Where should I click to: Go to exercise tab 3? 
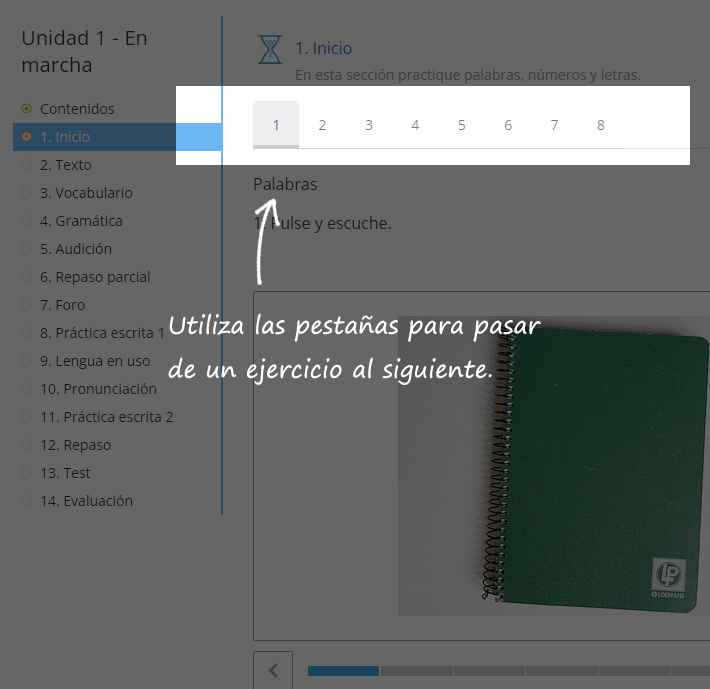click(368, 125)
